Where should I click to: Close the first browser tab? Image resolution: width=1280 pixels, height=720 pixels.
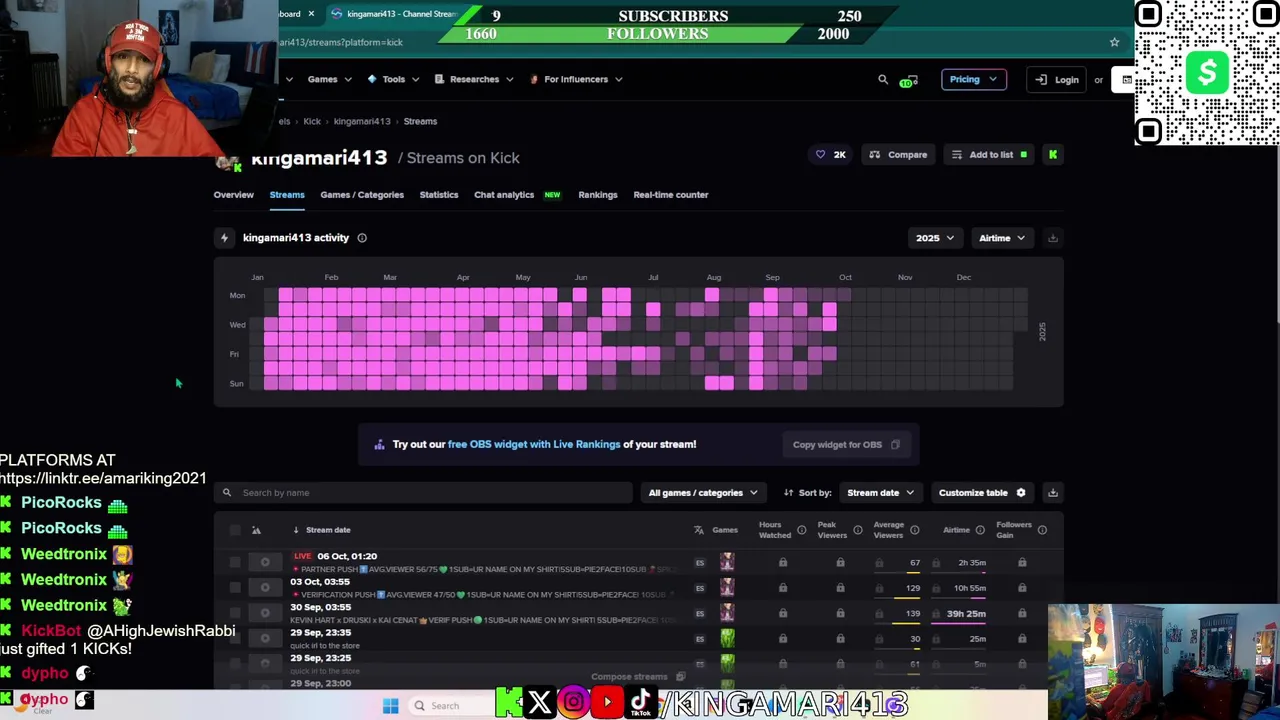311,14
